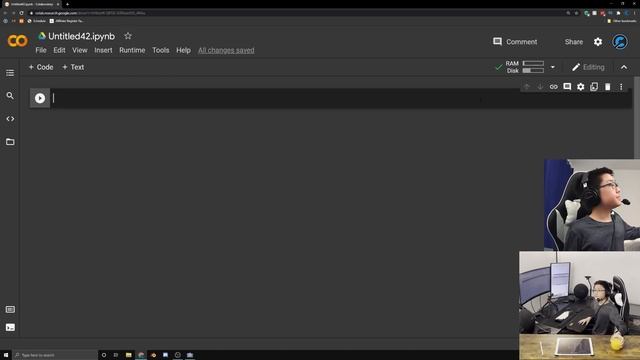This screenshot has height=360, width=640.
Task: Open Other bookmarks folder
Action: (x=621, y=21)
